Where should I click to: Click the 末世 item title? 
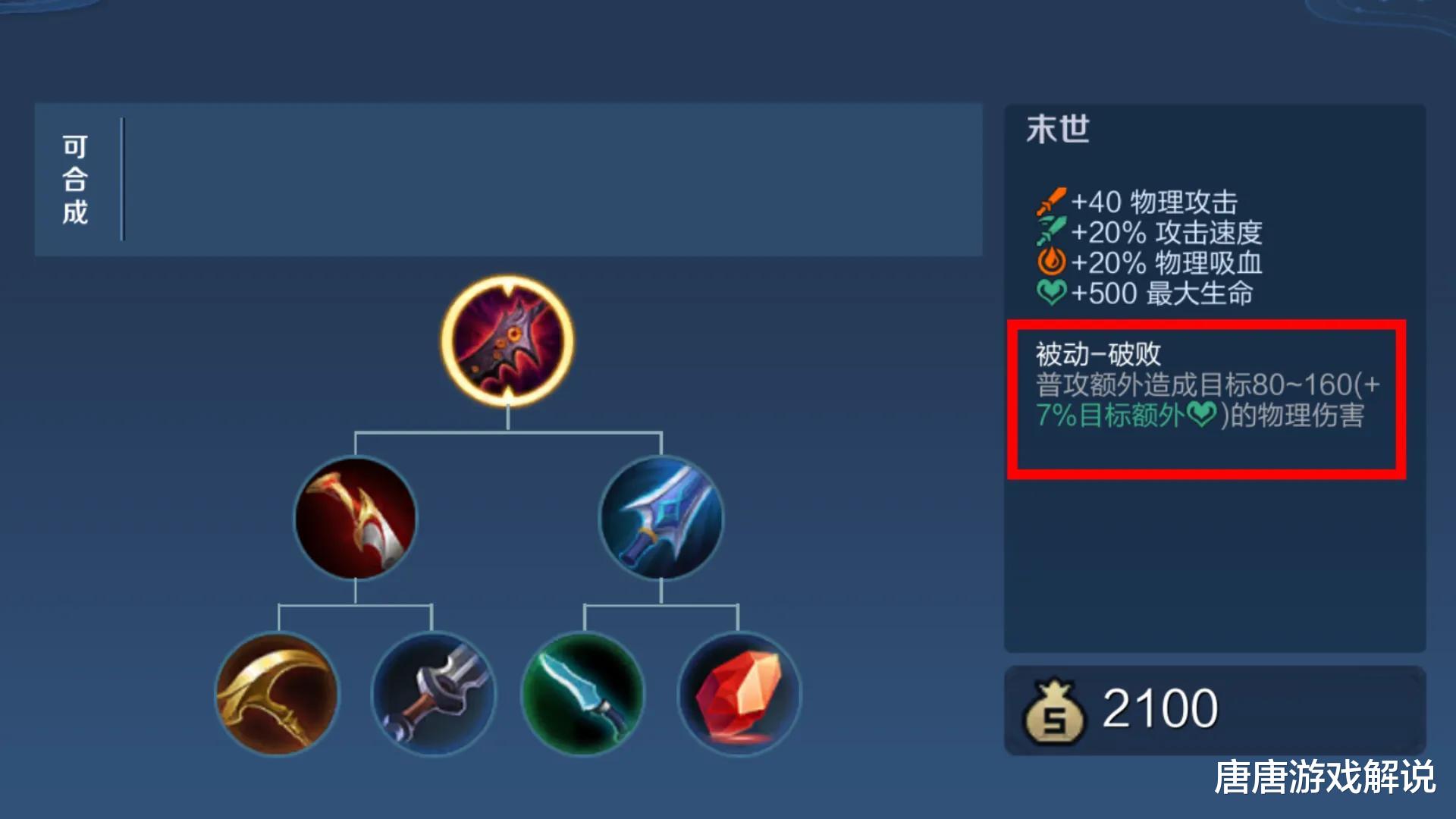click(x=1058, y=129)
